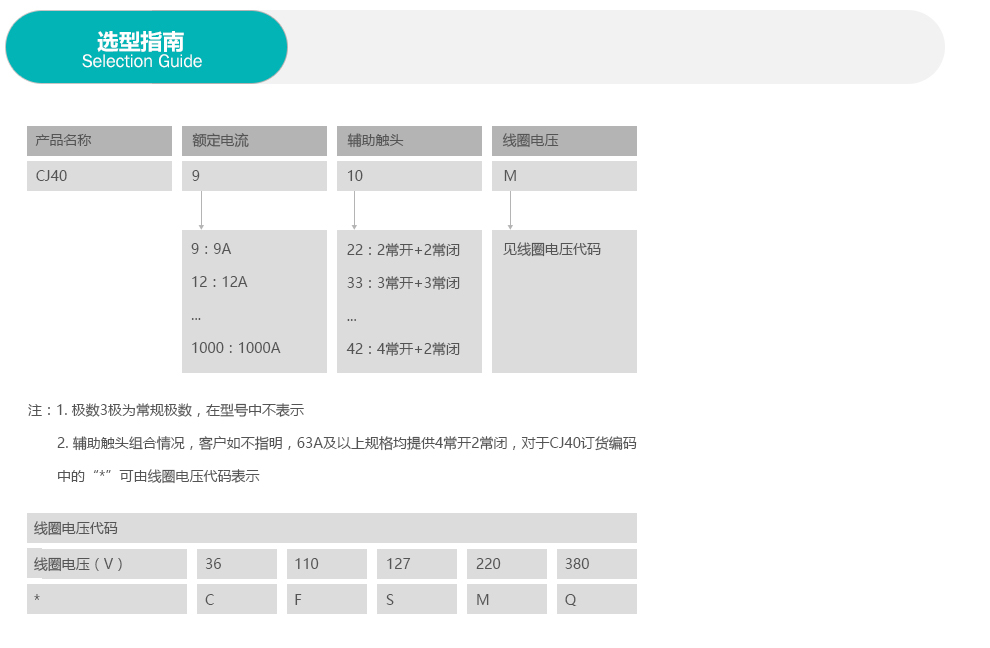Select the 额定电流 header cell
This screenshot has height=648, width=990.
pos(254,140)
